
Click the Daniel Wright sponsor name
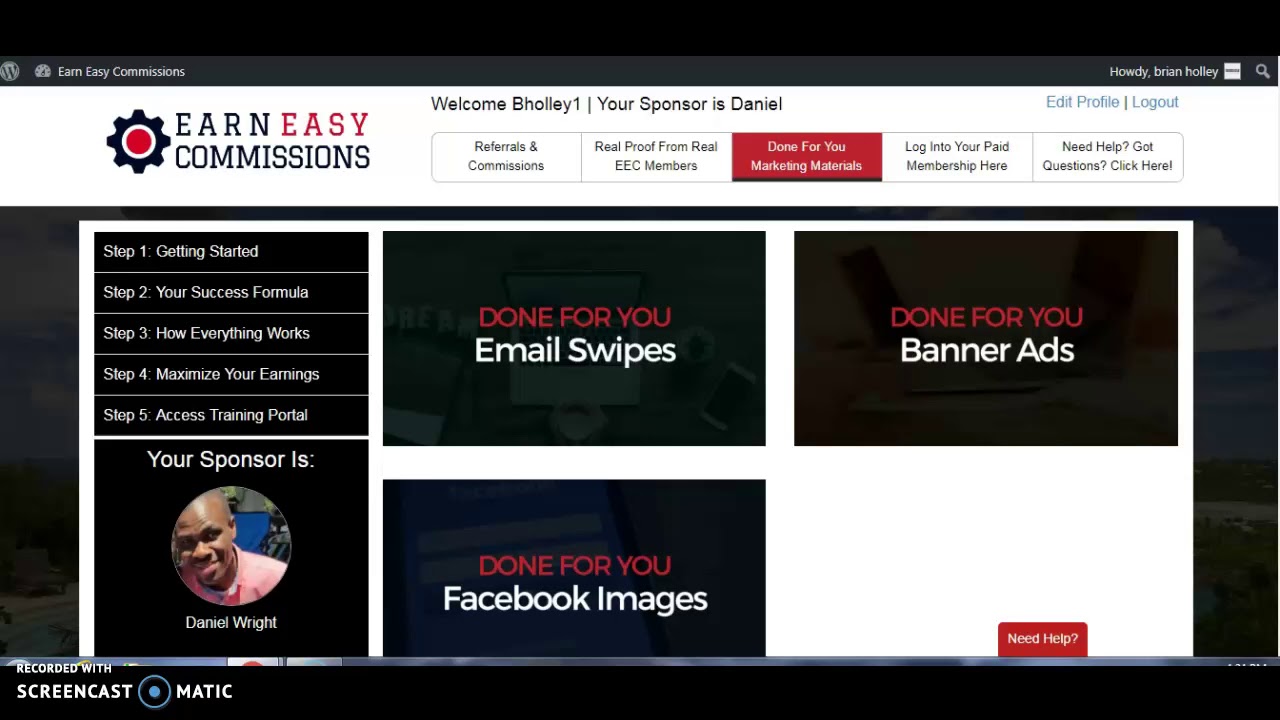point(231,622)
